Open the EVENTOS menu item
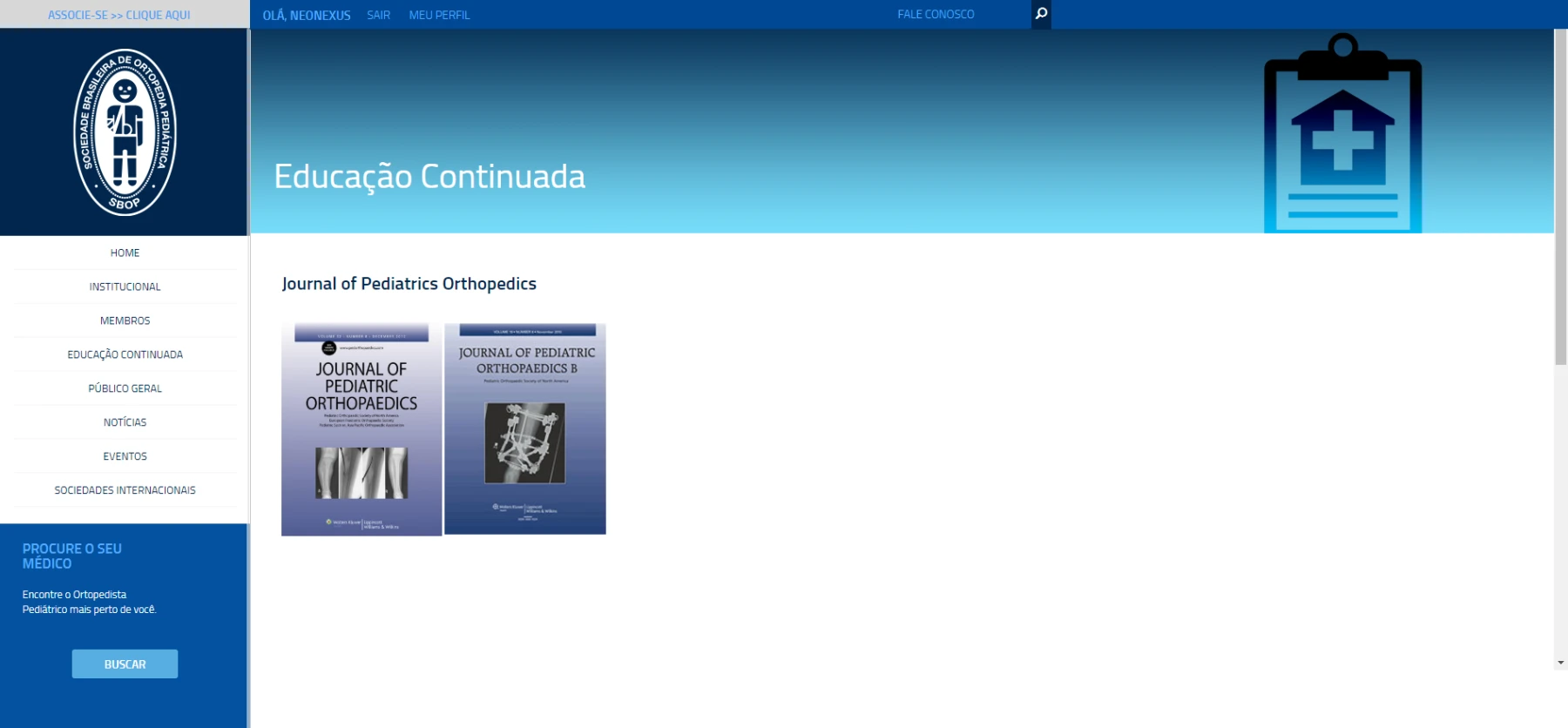This screenshot has height=728, width=1568. [x=125, y=456]
